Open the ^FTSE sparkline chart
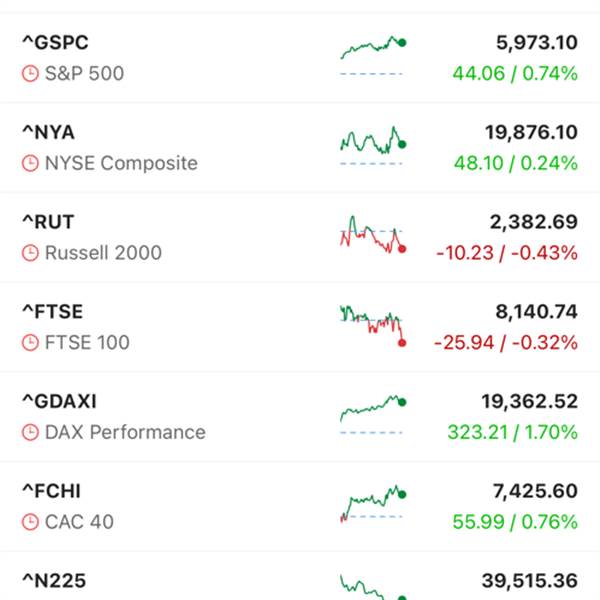 [x=373, y=326]
